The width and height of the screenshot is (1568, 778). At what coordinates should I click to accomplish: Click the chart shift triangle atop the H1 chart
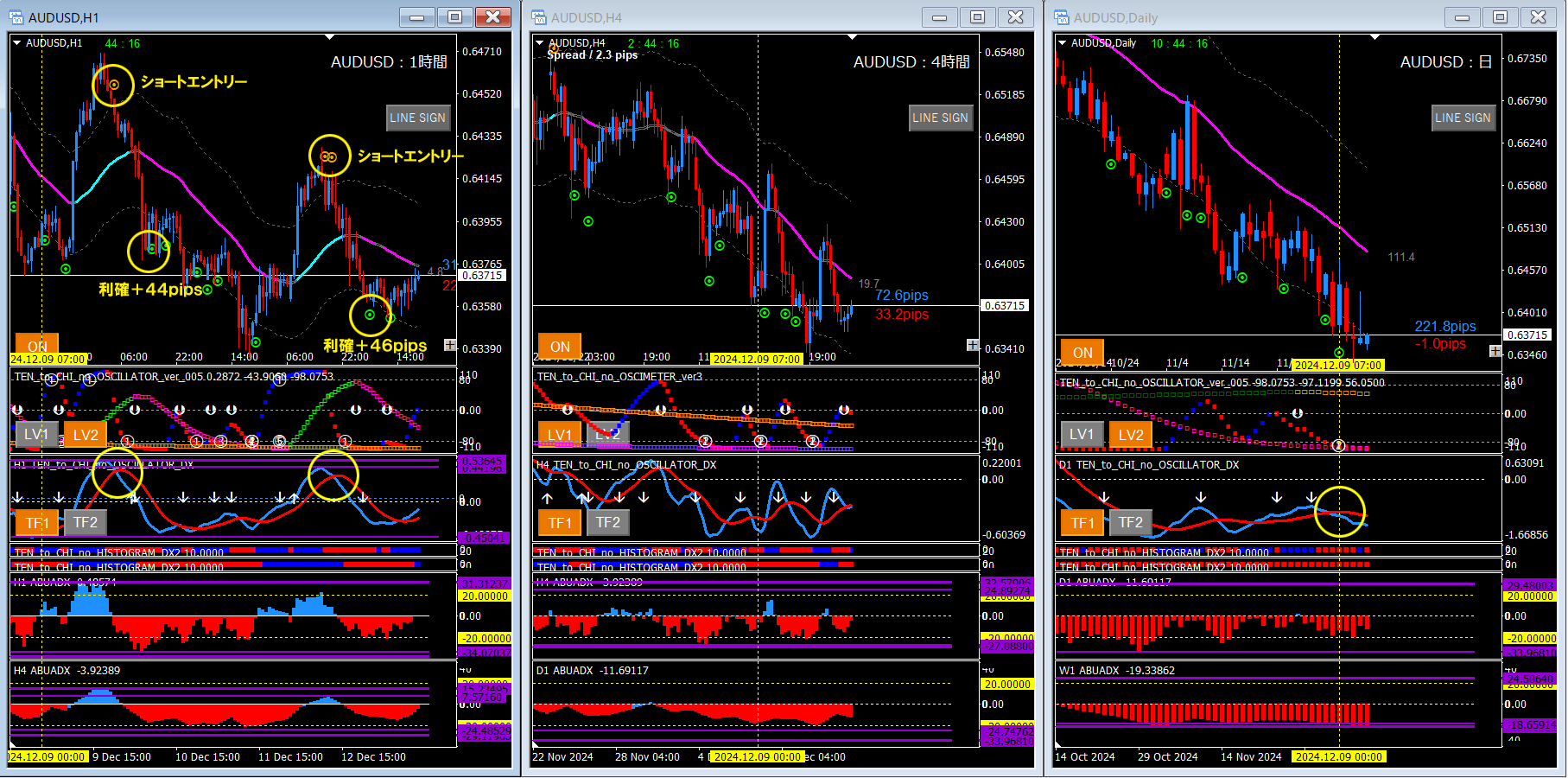(329, 37)
